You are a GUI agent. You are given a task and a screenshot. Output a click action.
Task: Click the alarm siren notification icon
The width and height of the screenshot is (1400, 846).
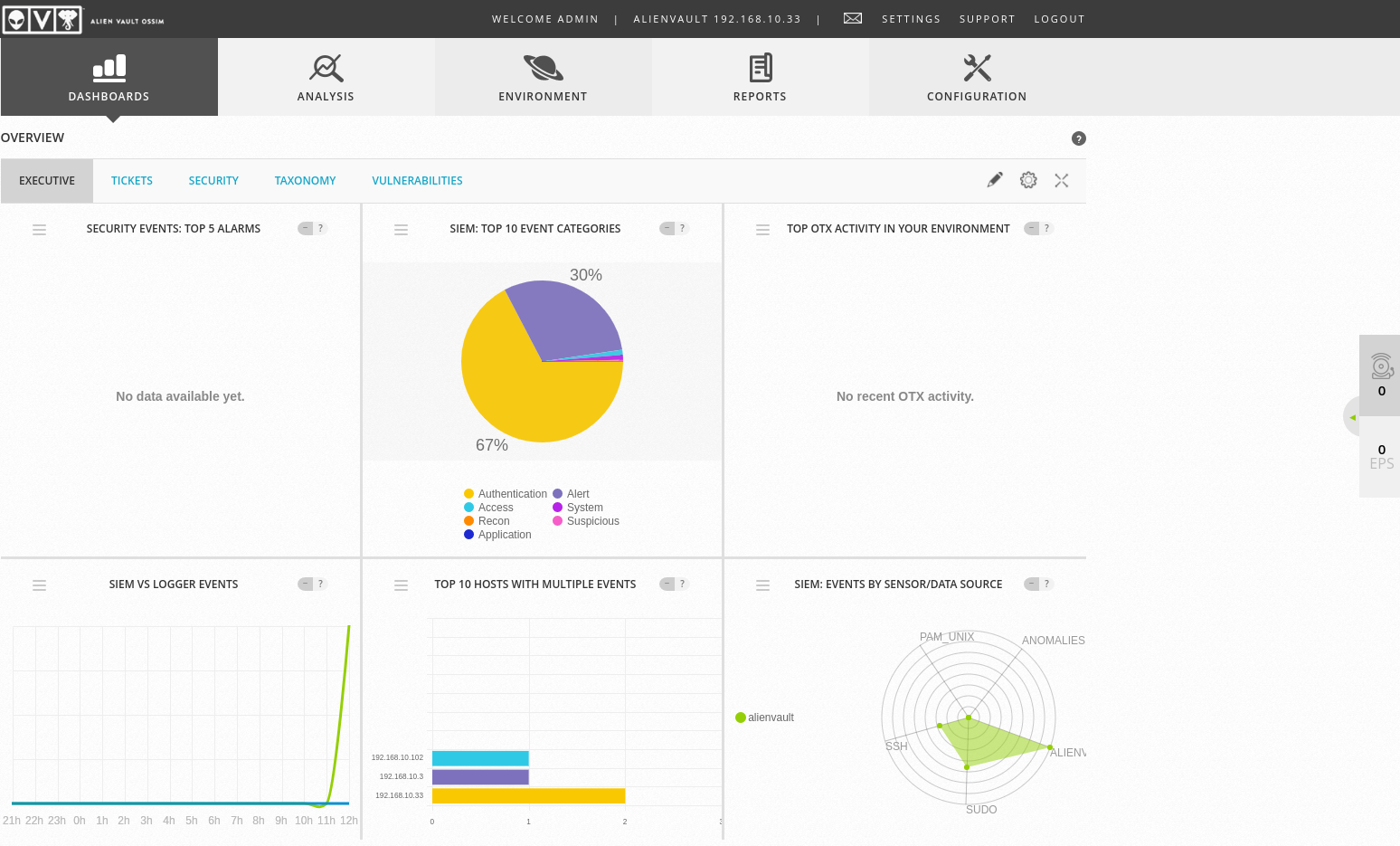tap(1381, 366)
